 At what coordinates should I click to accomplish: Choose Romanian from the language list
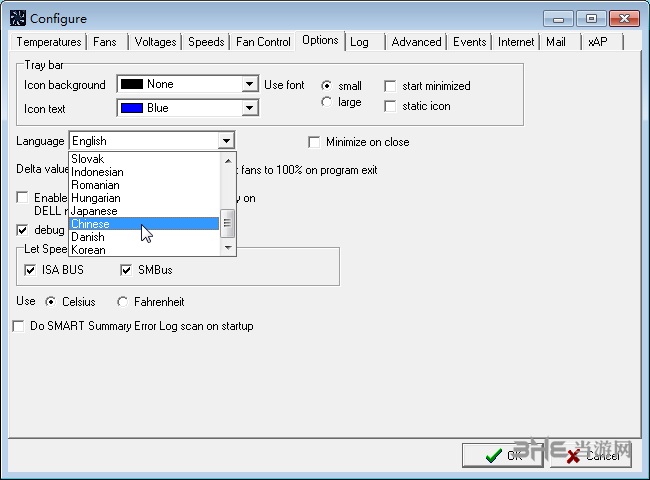point(144,185)
